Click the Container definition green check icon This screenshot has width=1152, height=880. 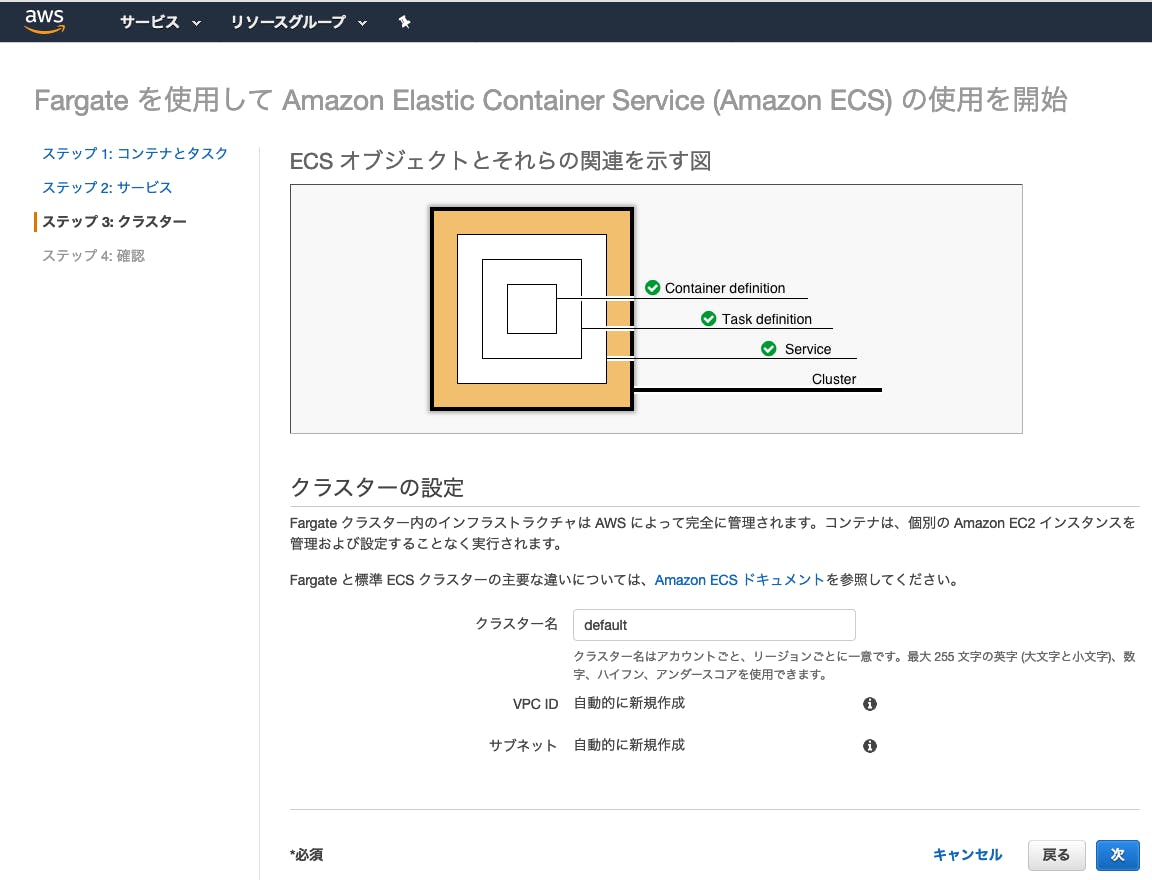(x=652, y=288)
